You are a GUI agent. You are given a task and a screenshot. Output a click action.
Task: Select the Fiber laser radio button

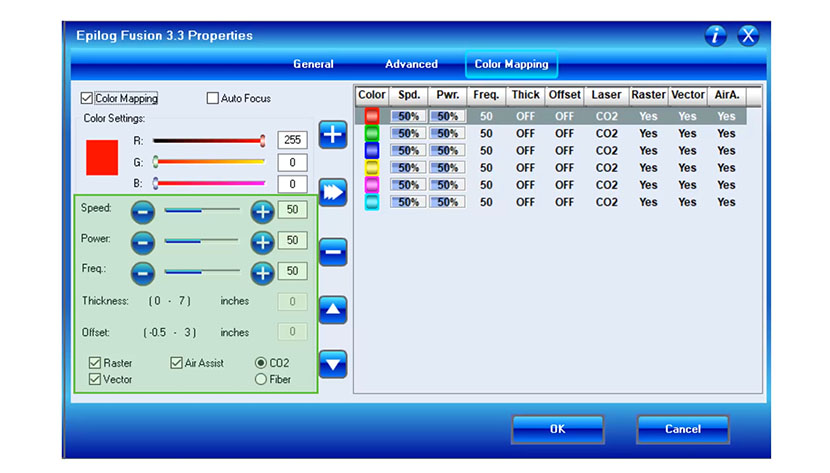pos(261,379)
